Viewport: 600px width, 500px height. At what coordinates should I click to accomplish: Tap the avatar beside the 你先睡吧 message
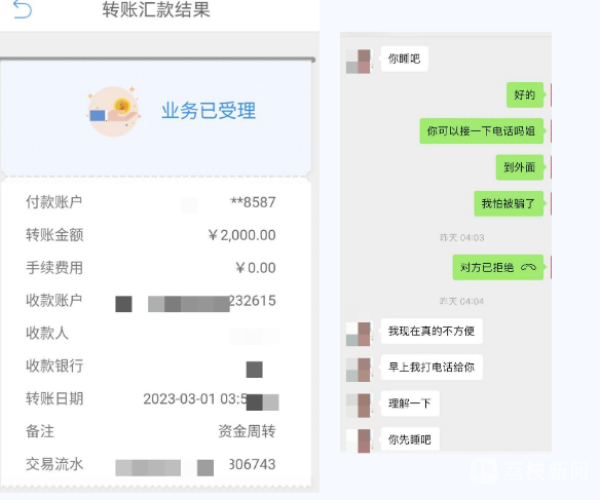pyautogui.click(x=359, y=439)
